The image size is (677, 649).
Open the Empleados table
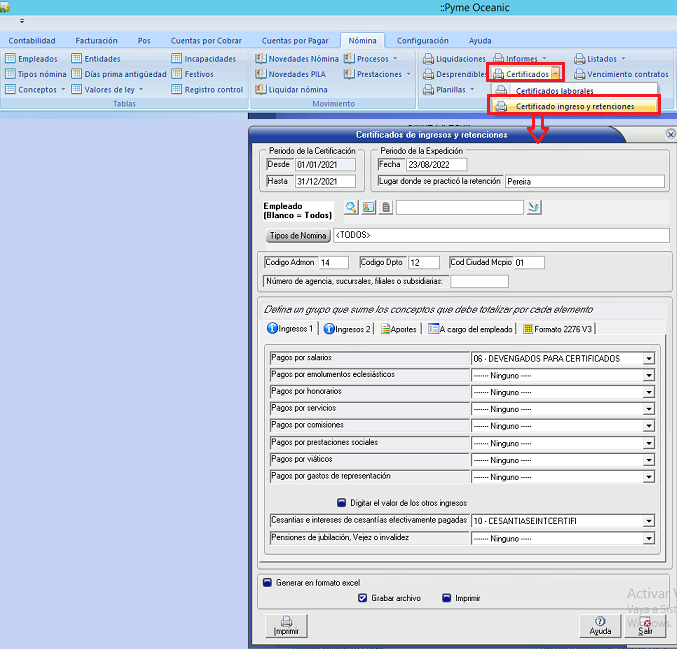coord(32,59)
